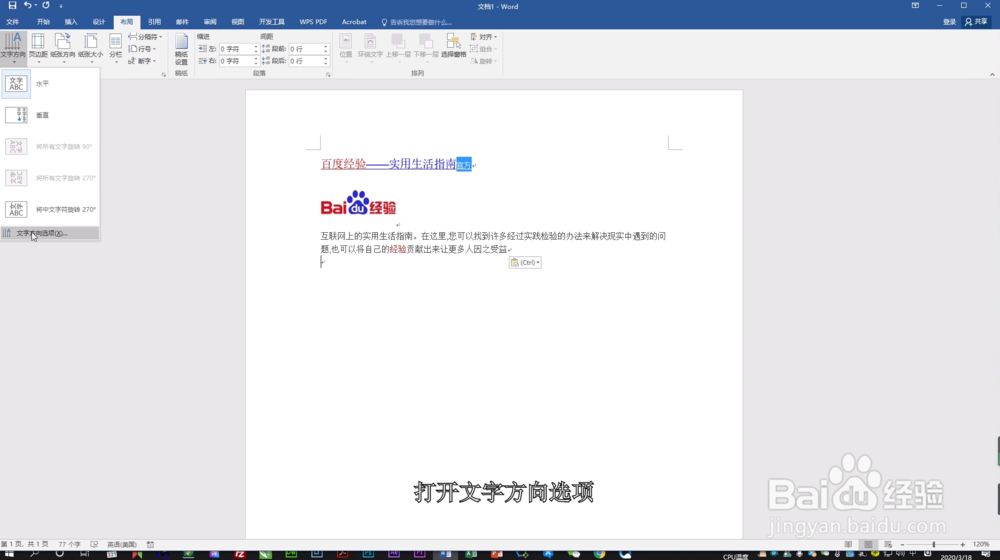
Task: Increase the right indent stepper
Action: point(256,59)
